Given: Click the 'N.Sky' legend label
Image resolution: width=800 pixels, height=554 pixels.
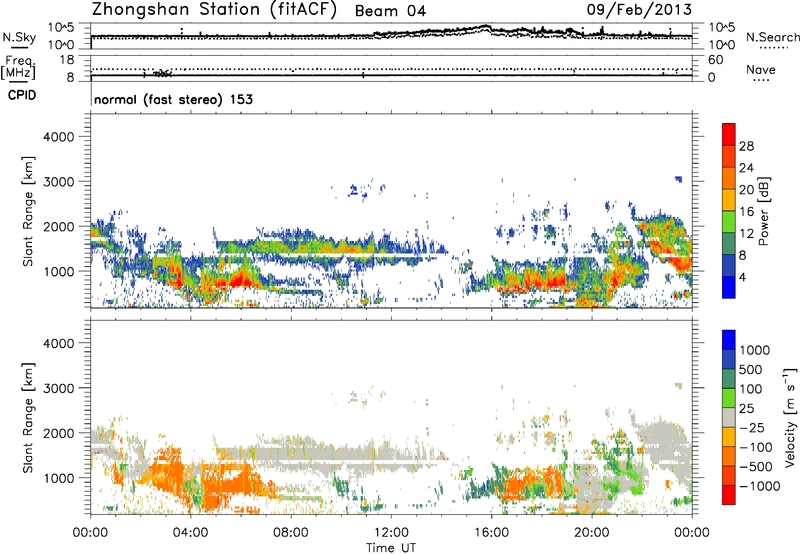Looking at the screenshot, I should click(x=19, y=37).
